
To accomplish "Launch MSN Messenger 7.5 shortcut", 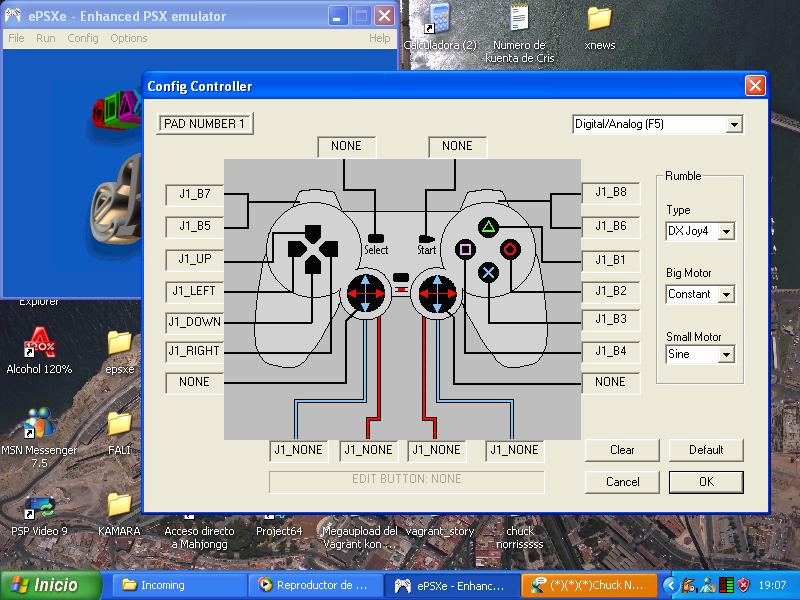I will 39,438.
